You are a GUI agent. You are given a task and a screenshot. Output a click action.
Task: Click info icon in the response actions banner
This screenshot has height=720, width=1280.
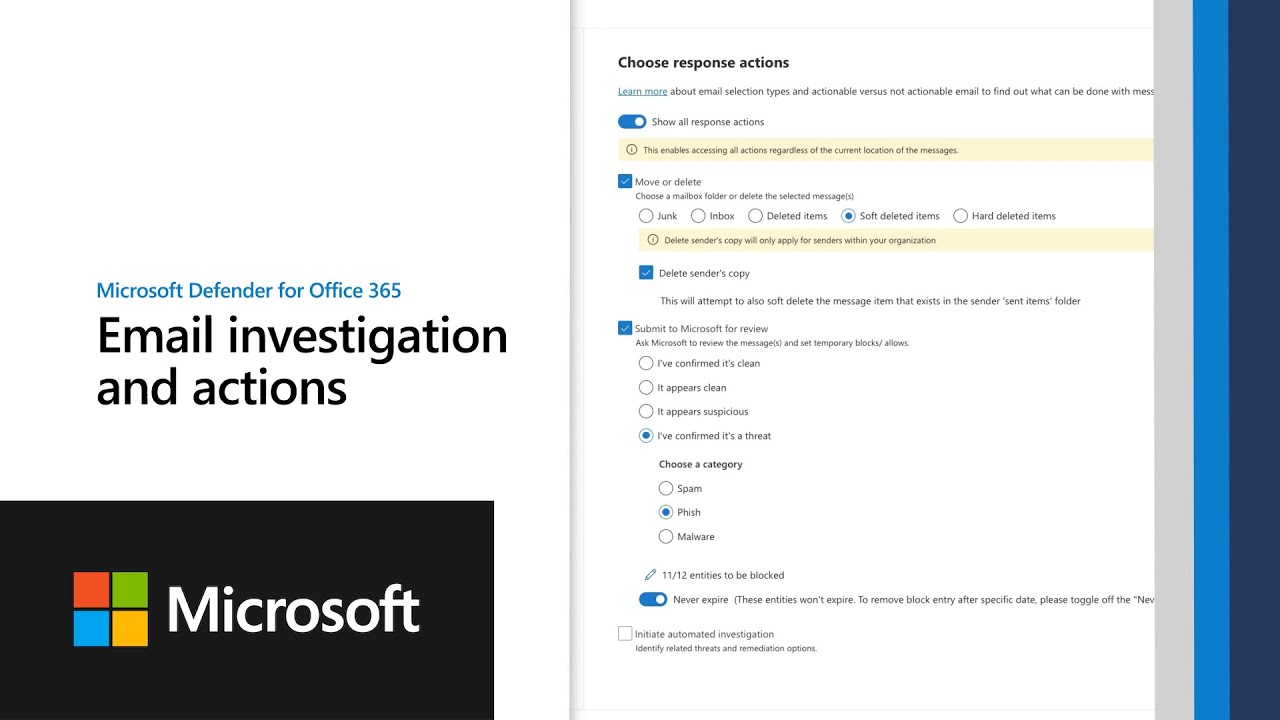[631, 150]
